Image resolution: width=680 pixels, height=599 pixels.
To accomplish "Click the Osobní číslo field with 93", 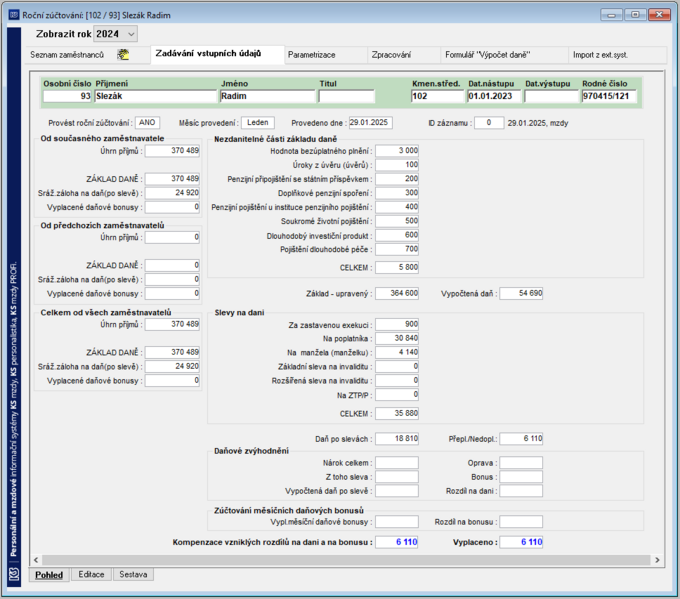I will [x=67, y=96].
